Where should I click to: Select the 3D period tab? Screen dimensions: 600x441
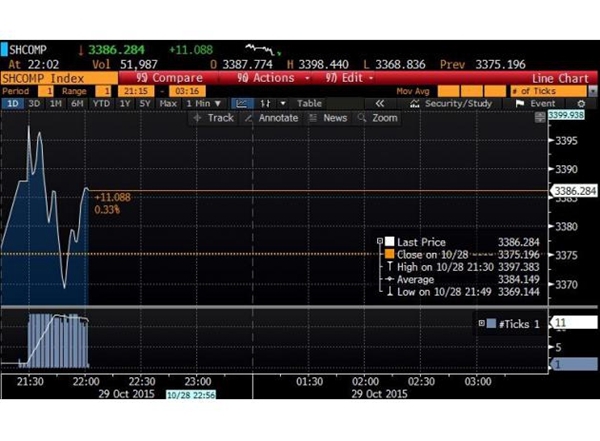pyautogui.click(x=34, y=103)
